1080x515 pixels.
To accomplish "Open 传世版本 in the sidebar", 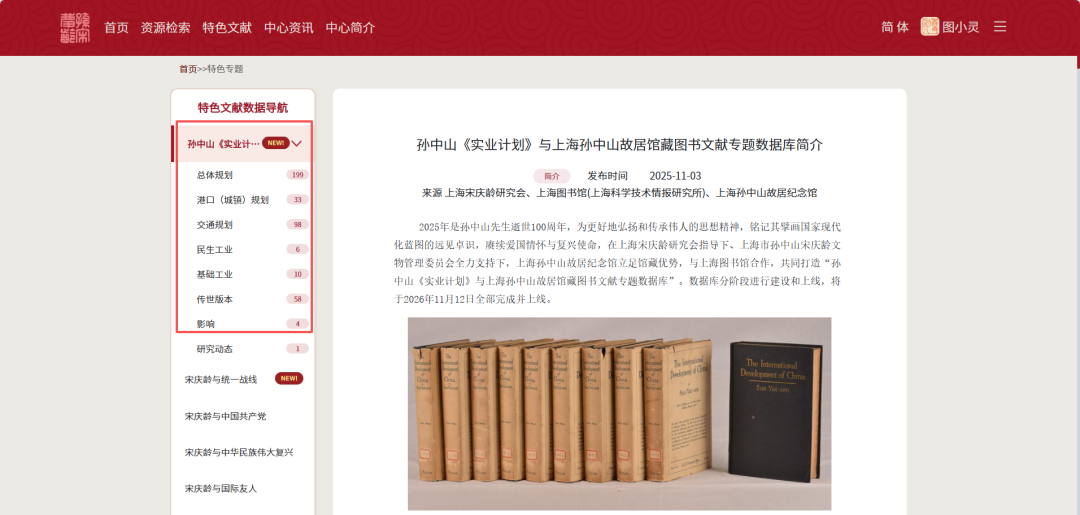I will [214, 299].
